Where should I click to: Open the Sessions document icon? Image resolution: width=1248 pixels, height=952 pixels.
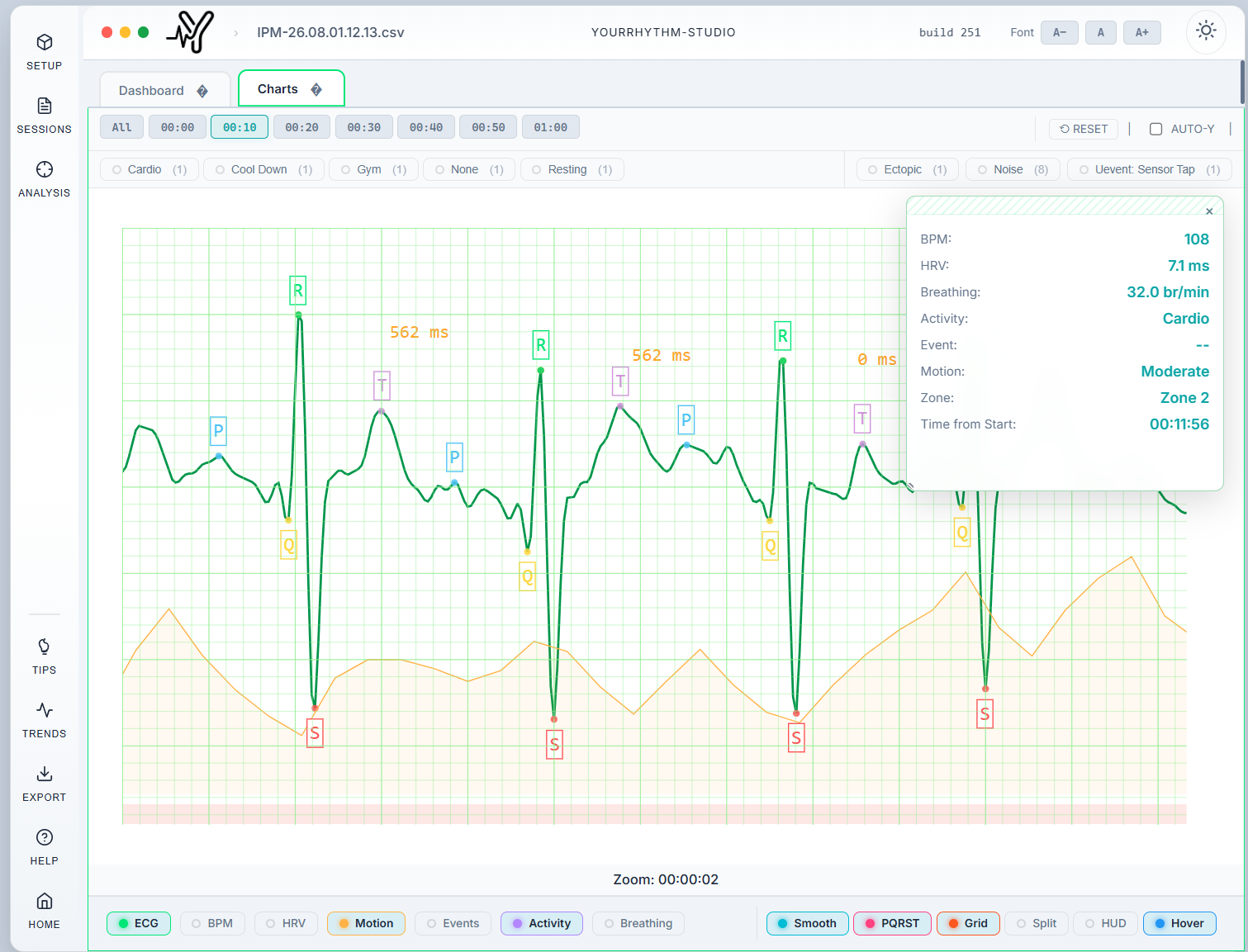pyautogui.click(x=45, y=106)
